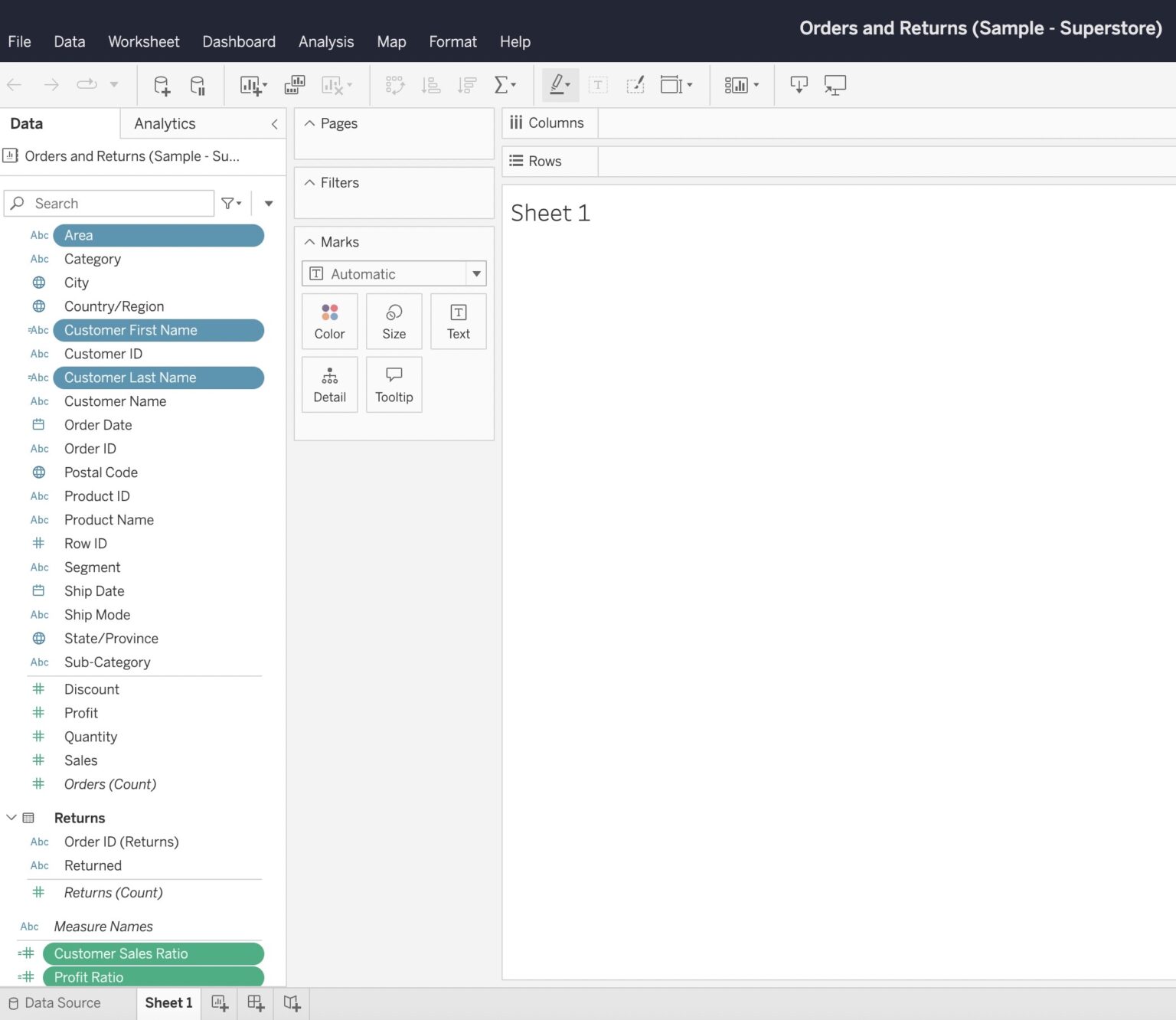The width and height of the screenshot is (1176, 1020).
Task: Click the Swap Rows and Columns toolbar icon
Action: point(394,85)
